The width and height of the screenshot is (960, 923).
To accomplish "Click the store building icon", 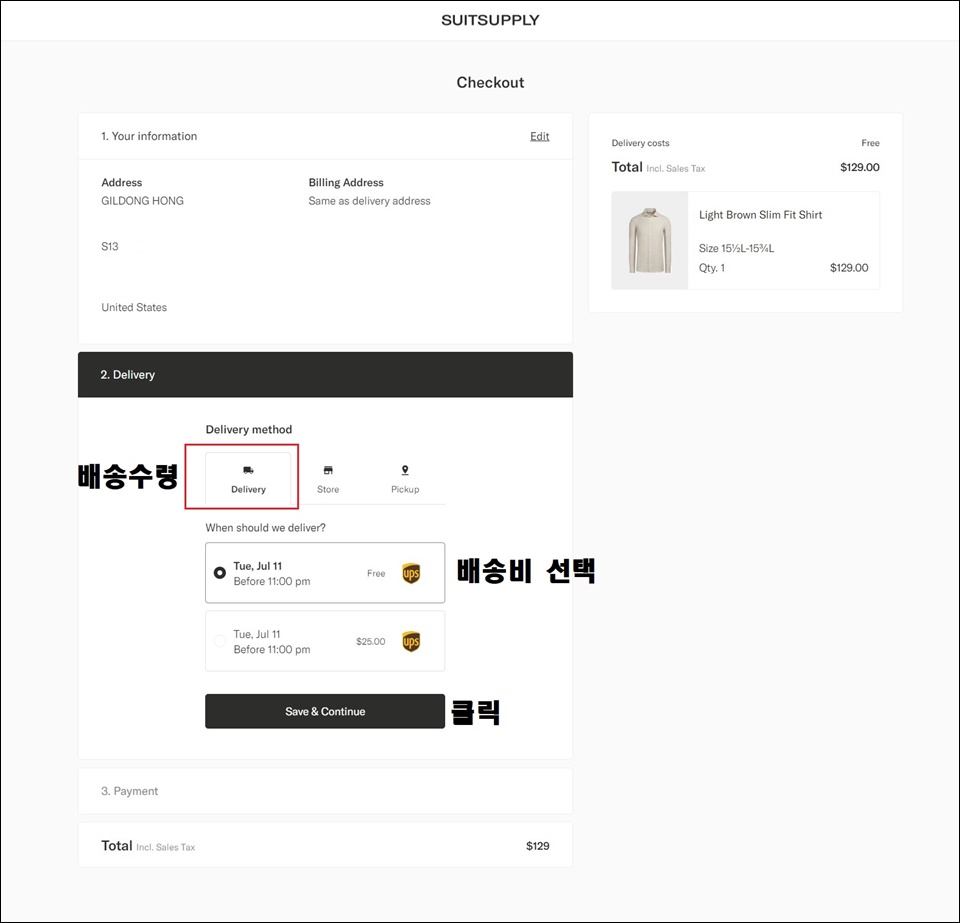I will (328, 470).
